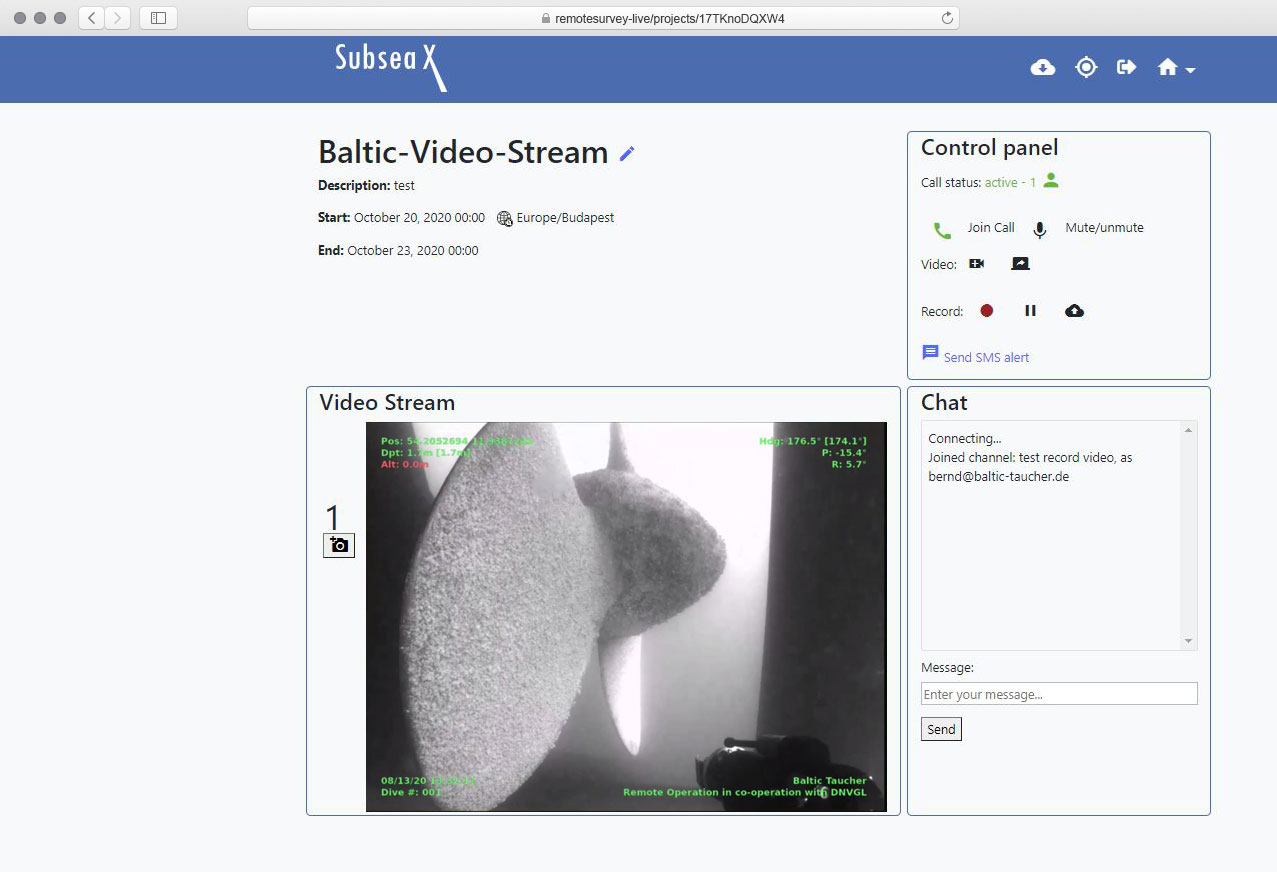The image size is (1277, 872).
Task: Toggle your camera video feed
Action: (977, 263)
